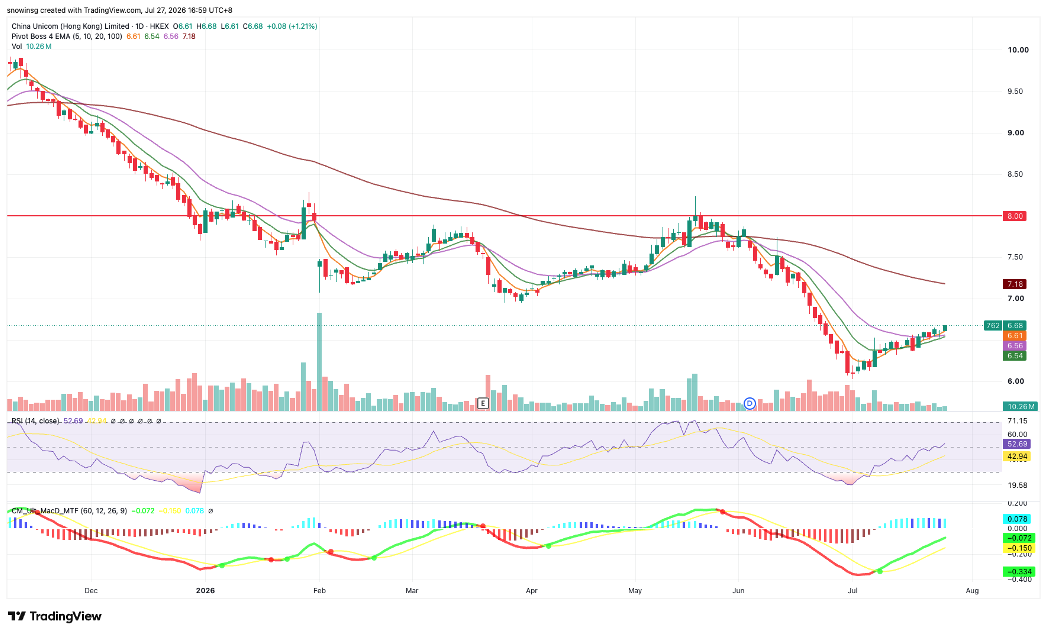This screenshot has width=1048, height=633.
Task: Click the current price 6.68 tag
Action: point(1015,326)
